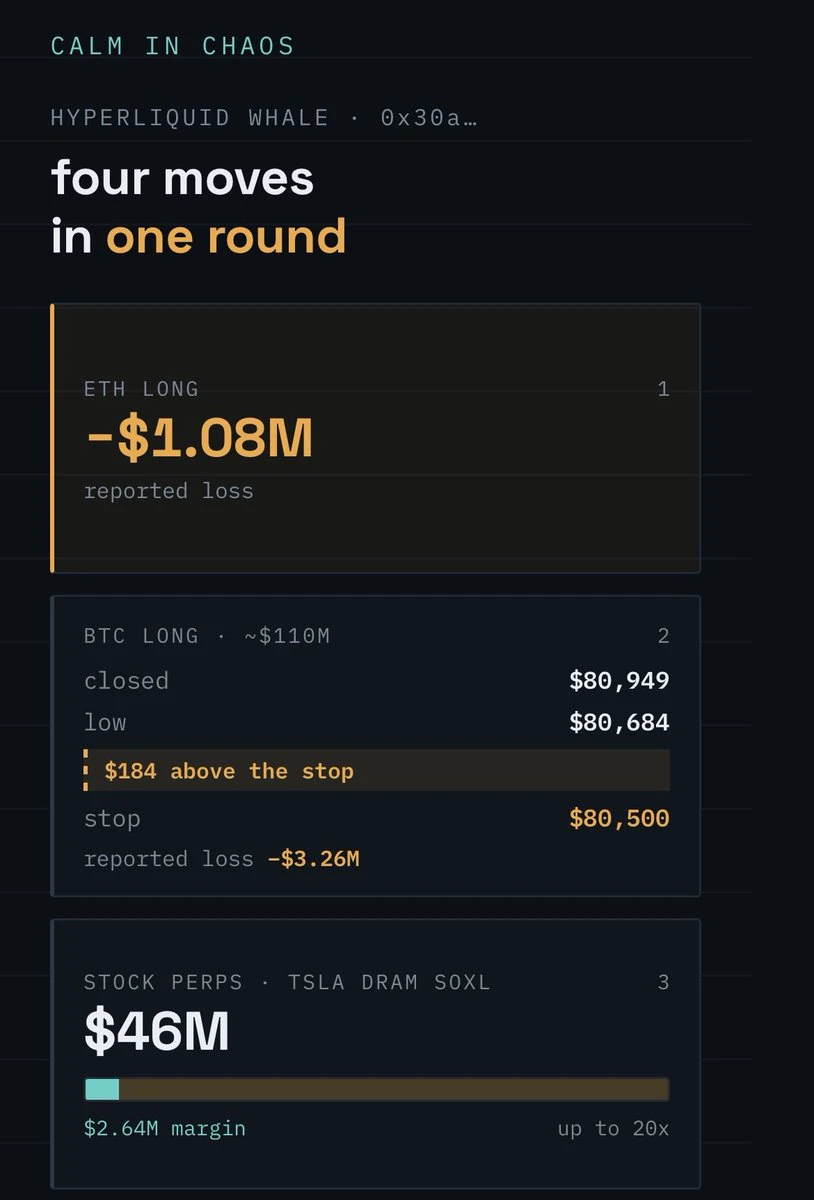Image resolution: width=814 pixels, height=1200 pixels.
Task: Select card number 1 badge
Action: click(x=663, y=389)
